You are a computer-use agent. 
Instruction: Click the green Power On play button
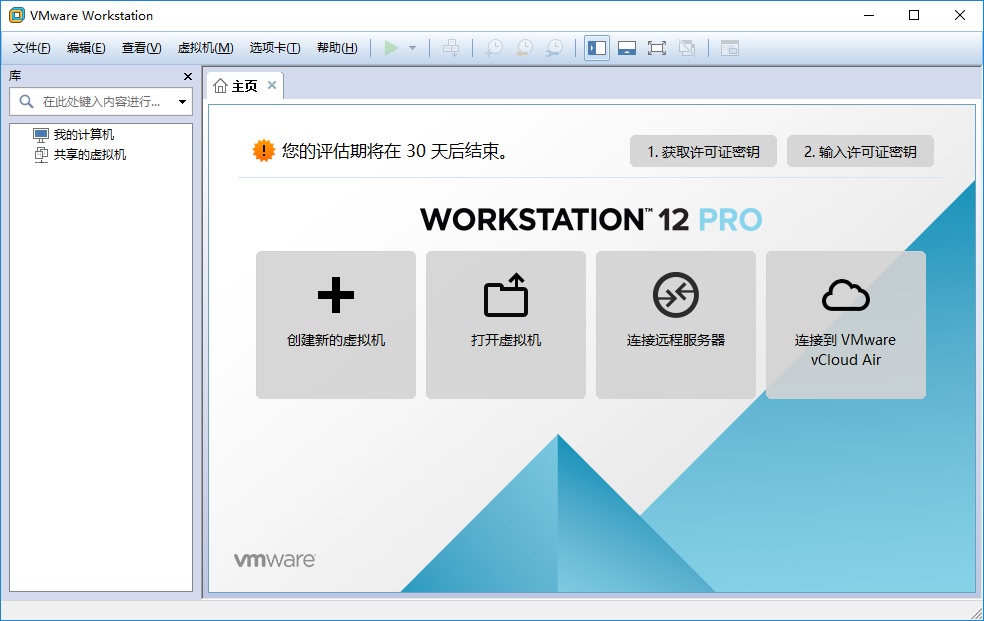[x=391, y=48]
